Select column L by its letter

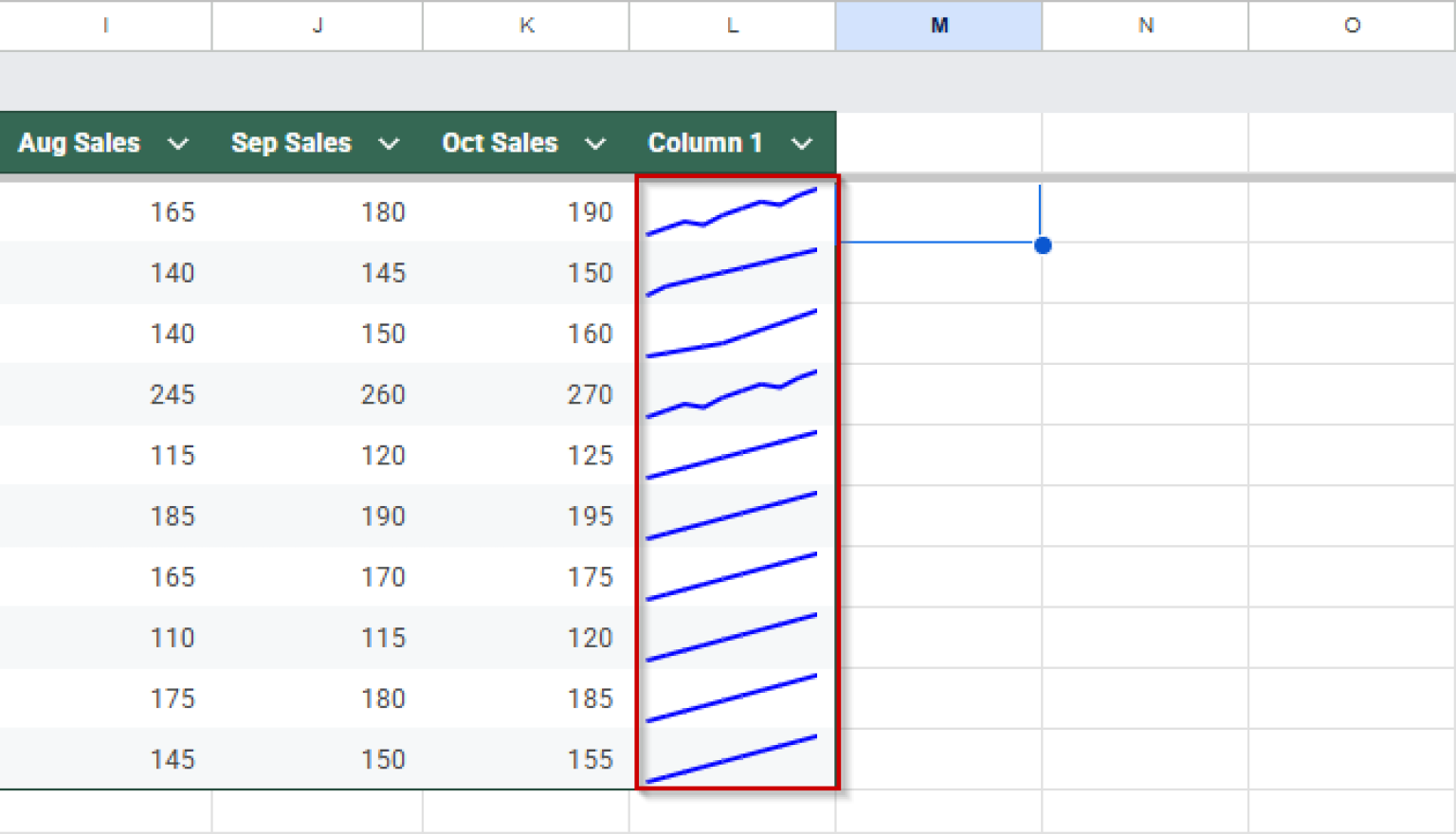[732, 26]
